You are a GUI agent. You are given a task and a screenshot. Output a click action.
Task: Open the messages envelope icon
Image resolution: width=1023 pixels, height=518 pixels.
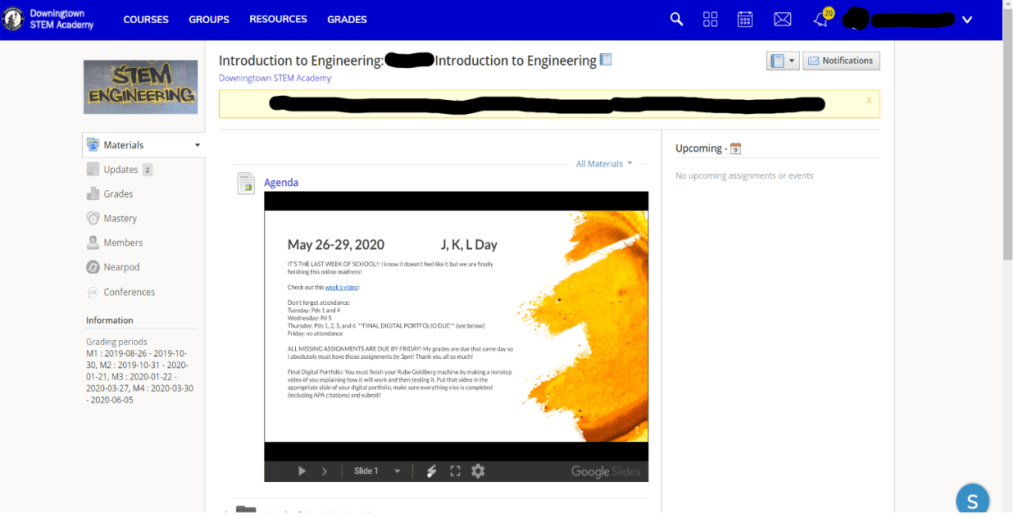[782, 19]
